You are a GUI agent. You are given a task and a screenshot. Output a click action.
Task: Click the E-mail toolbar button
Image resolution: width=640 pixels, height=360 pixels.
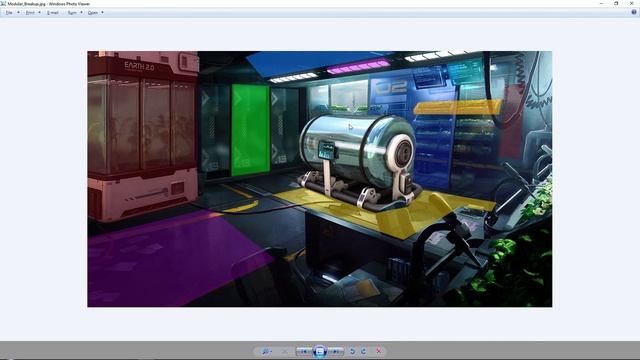[x=53, y=13]
